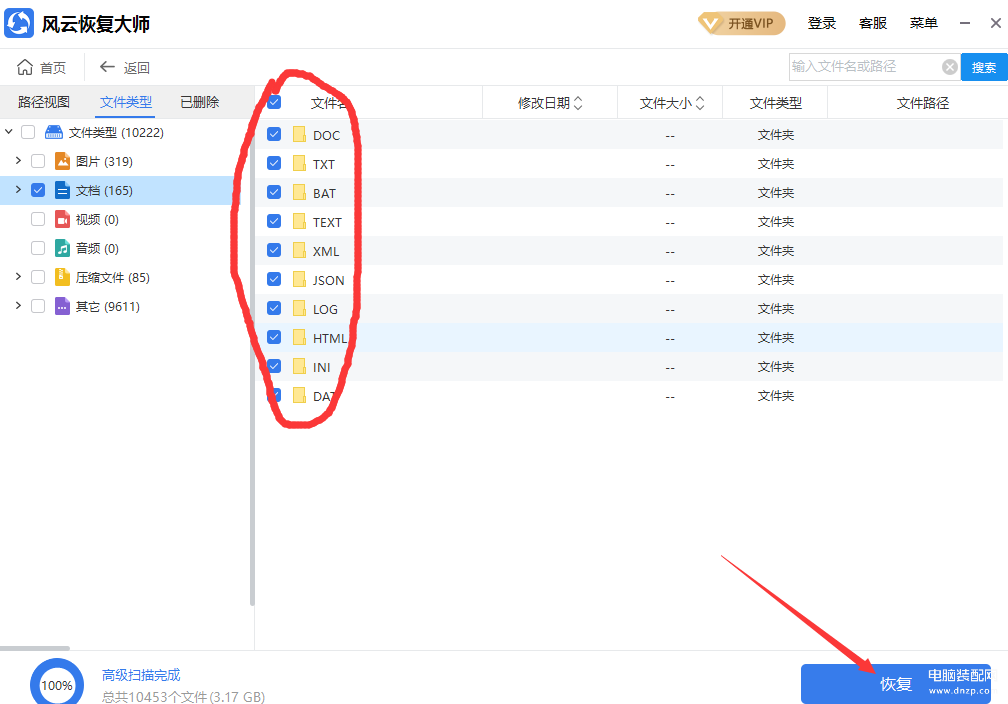Check the 其它 (9611) tree checkbox
The image size is (1008, 704).
pos(38,306)
